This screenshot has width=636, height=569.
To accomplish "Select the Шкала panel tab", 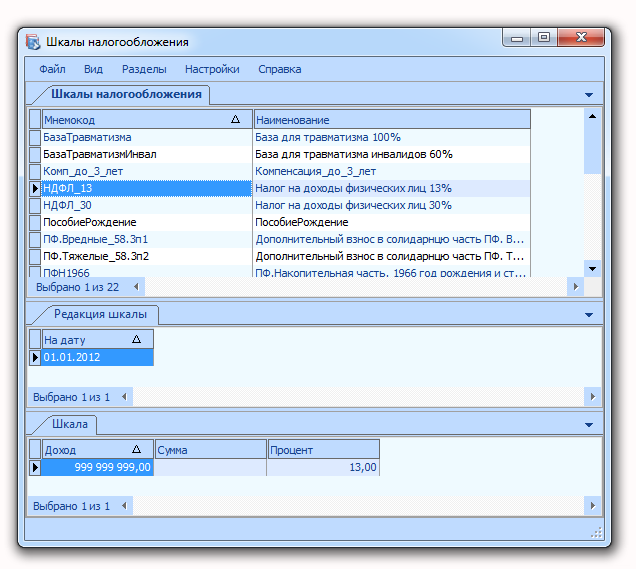I will point(70,424).
